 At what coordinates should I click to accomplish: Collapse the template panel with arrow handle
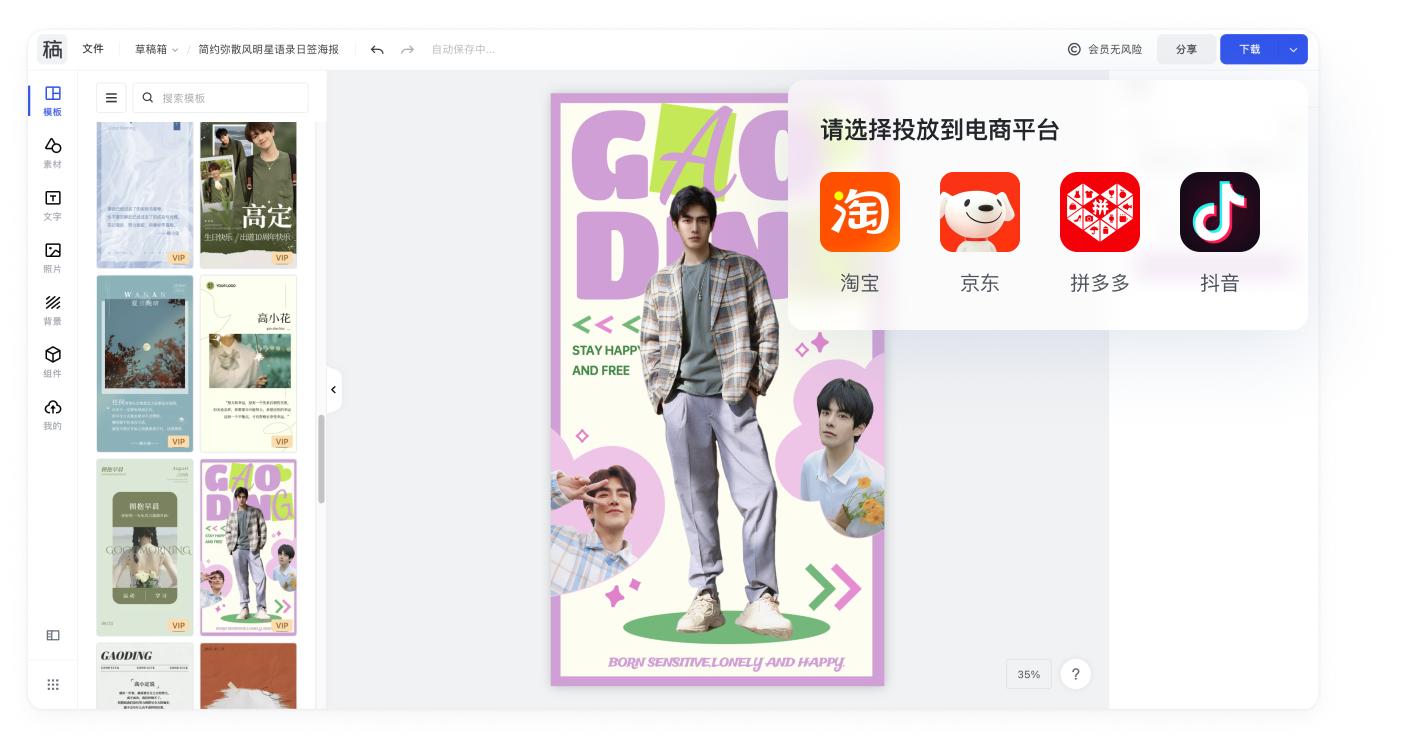point(334,390)
